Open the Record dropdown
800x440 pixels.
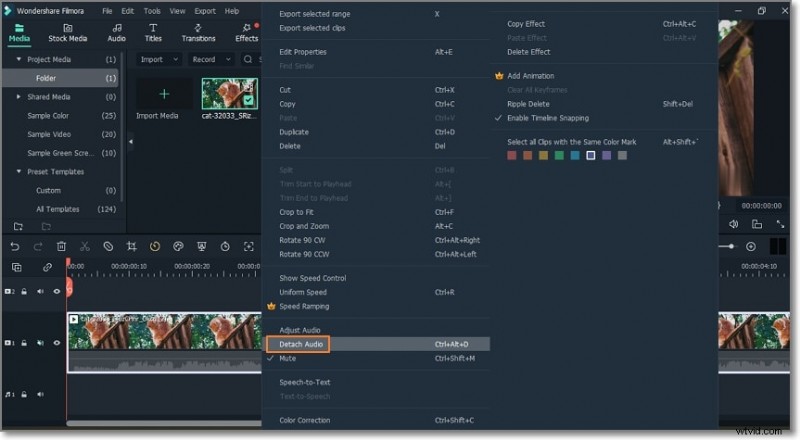211,59
